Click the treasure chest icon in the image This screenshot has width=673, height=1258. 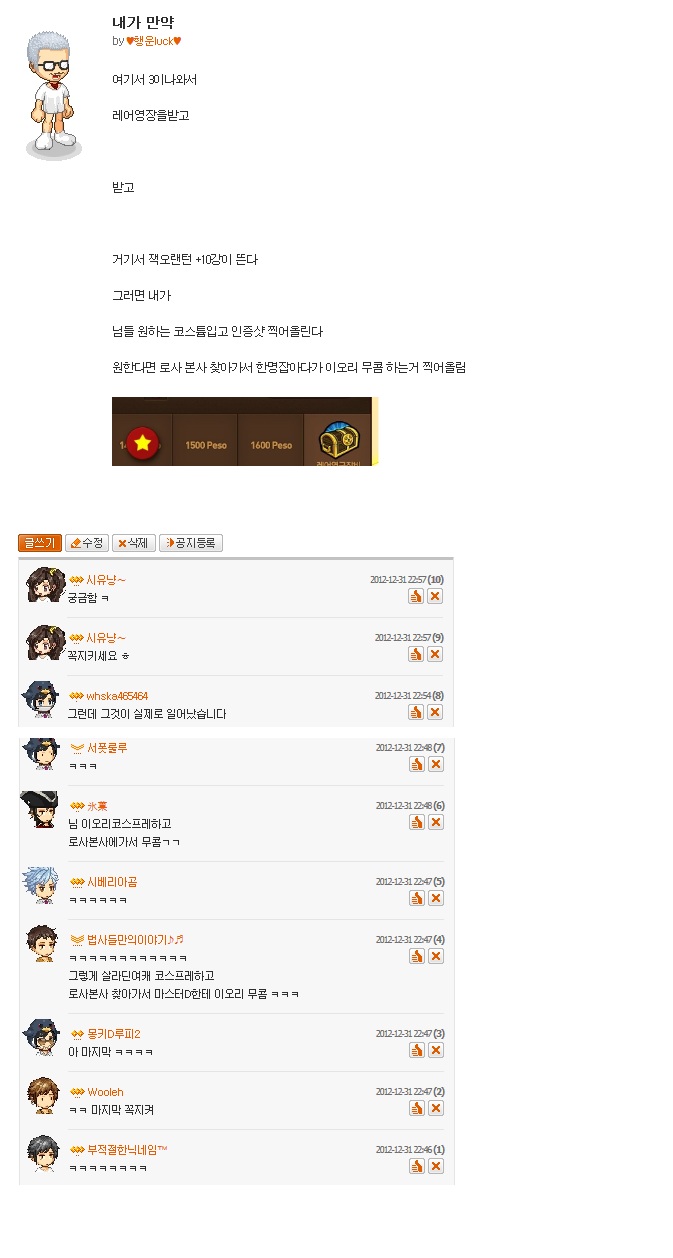(x=339, y=441)
